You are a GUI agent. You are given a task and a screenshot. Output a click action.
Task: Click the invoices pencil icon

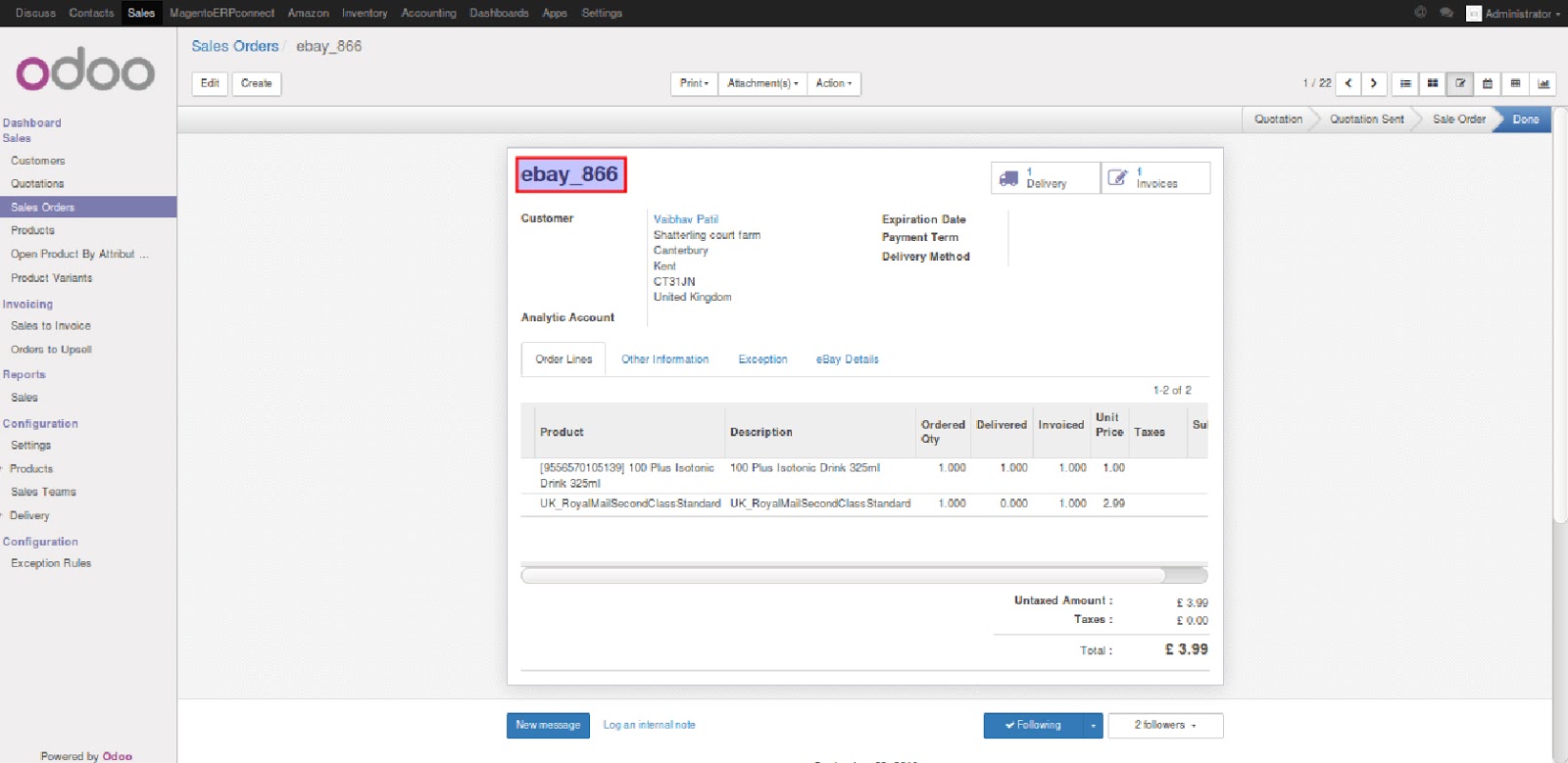[1117, 177]
